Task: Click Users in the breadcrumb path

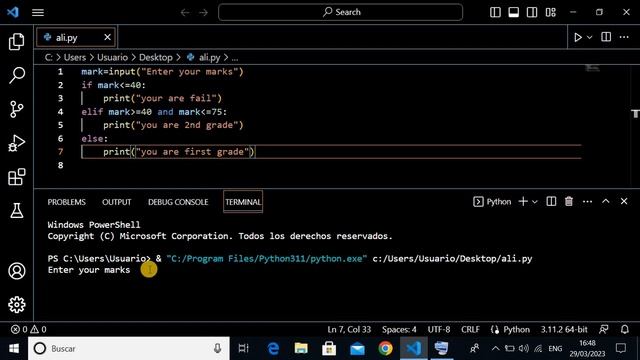Action: (x=75, y=58)
